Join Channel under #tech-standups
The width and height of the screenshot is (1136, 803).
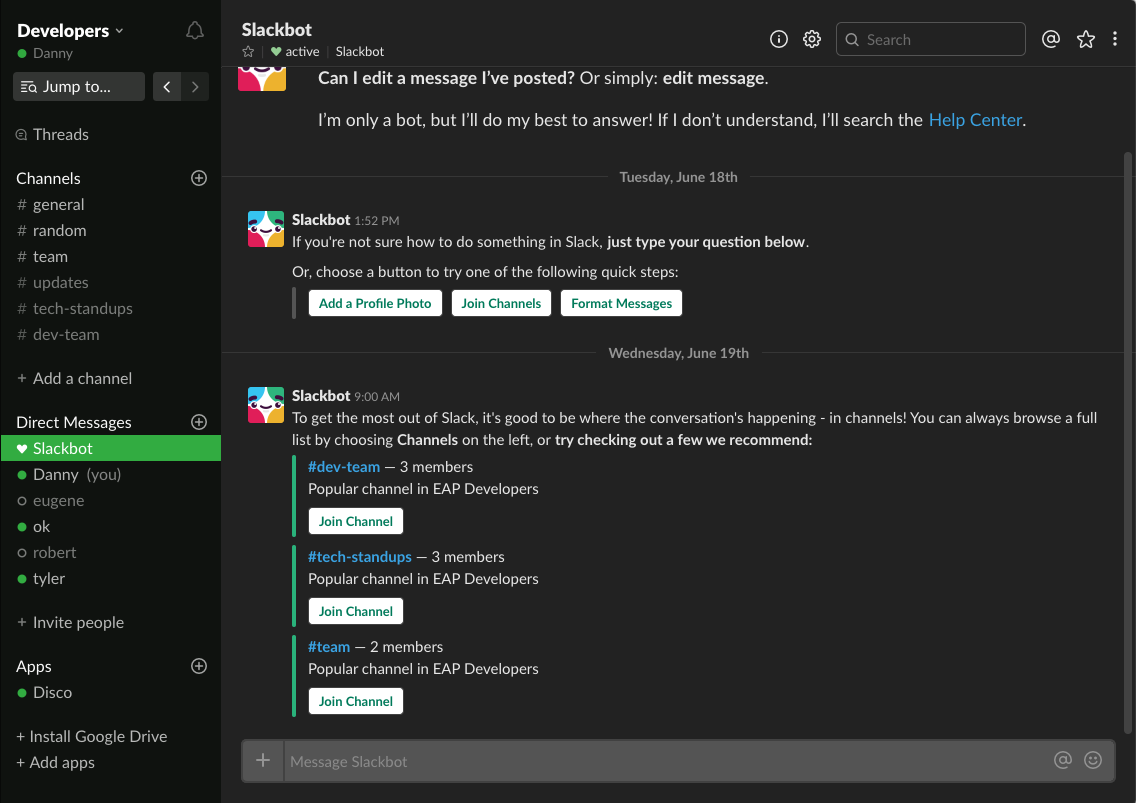(356, 611)
